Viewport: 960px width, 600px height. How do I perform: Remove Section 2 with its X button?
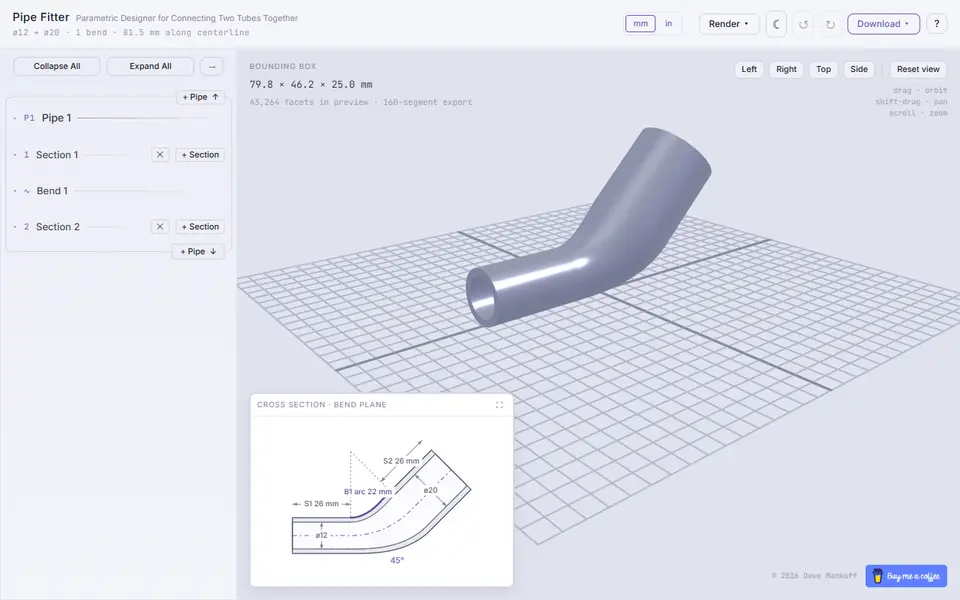tap(160, 227)
